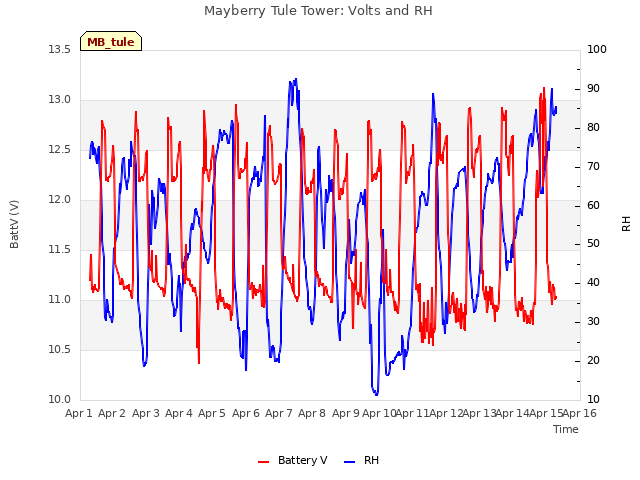Image resolution: width=640 pixels, height=480 pixels.
Task: Click the 'Apr 1' date label
Action: click(x=79, y=414)
